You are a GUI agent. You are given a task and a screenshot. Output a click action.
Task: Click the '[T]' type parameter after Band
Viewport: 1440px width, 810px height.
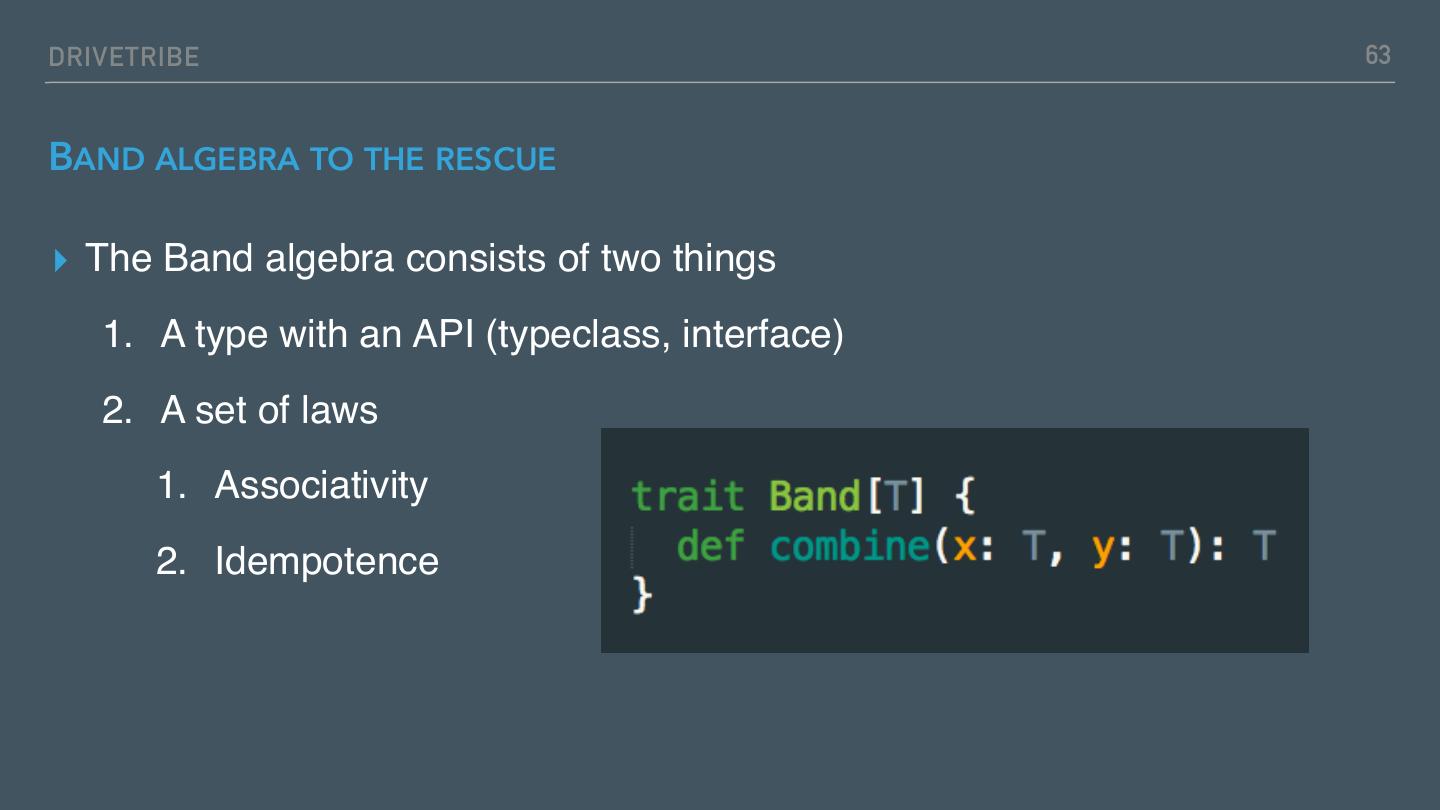896,496
